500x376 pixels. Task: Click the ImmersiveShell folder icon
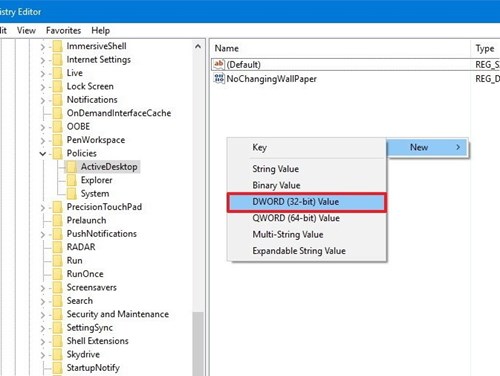[58, 46]
